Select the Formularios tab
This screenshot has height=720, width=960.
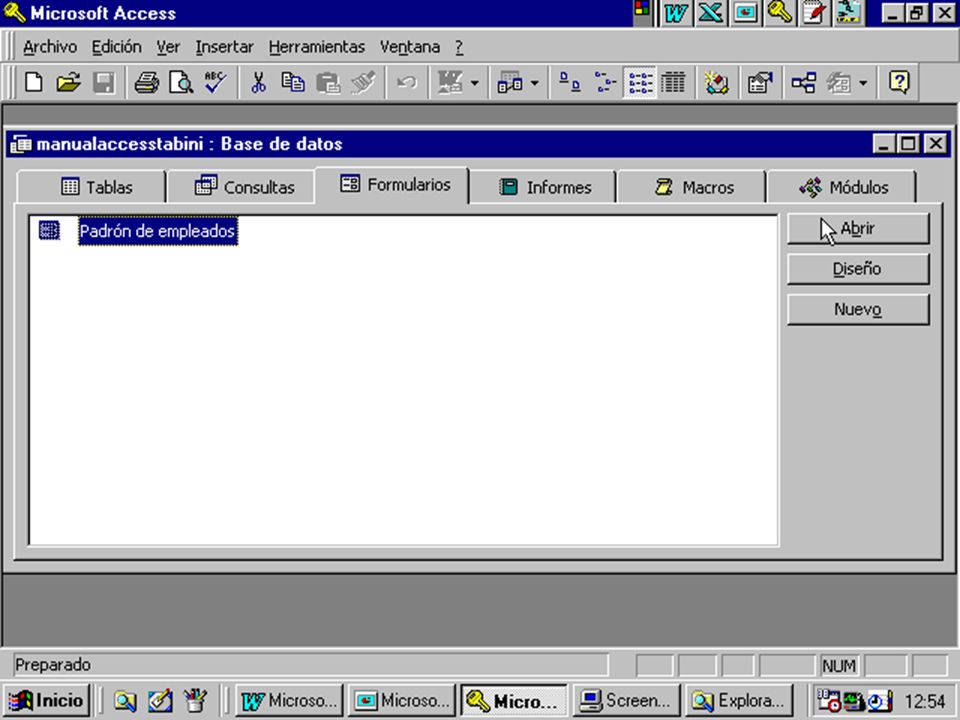(392, 185)
